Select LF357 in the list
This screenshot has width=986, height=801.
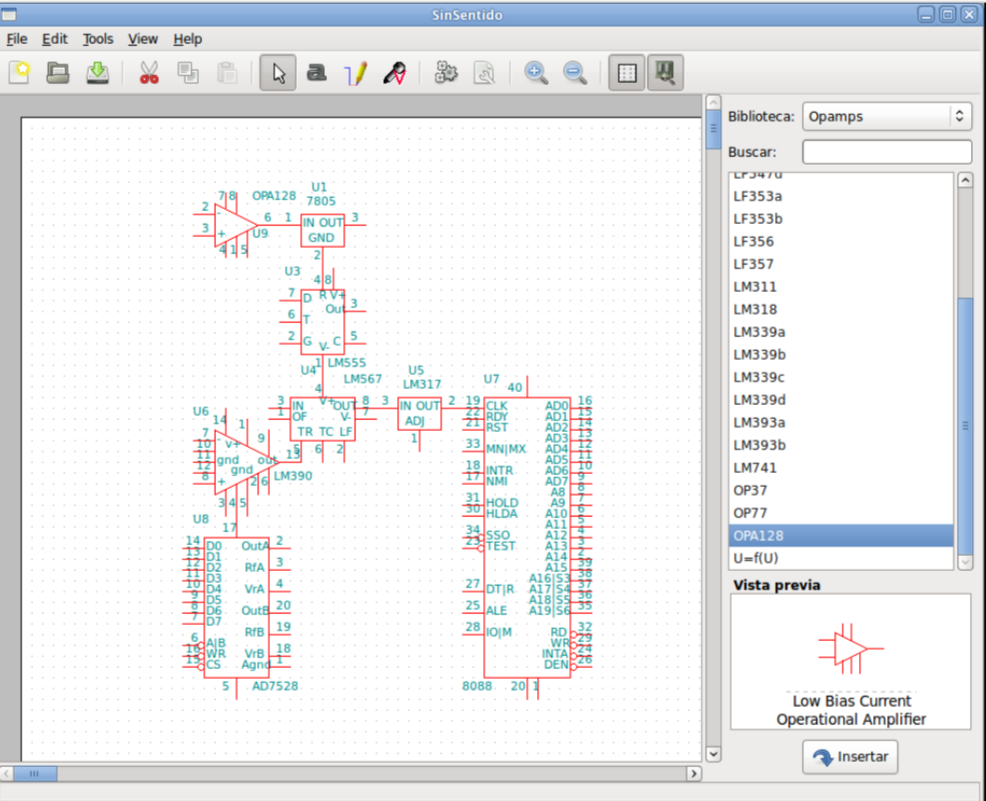[x=841, y=264]
